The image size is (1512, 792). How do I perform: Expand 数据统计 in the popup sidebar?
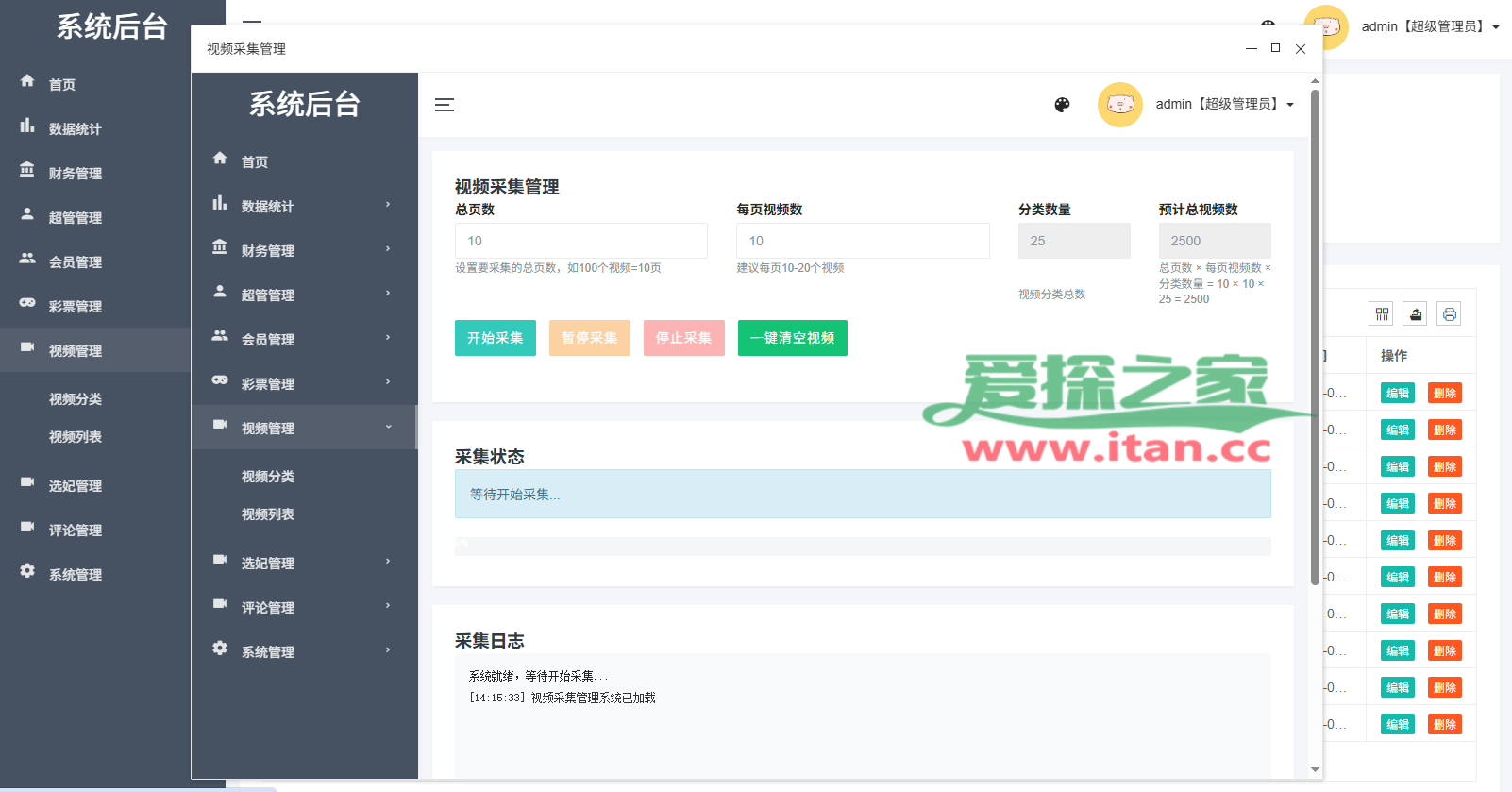click(x=304, y=206)
